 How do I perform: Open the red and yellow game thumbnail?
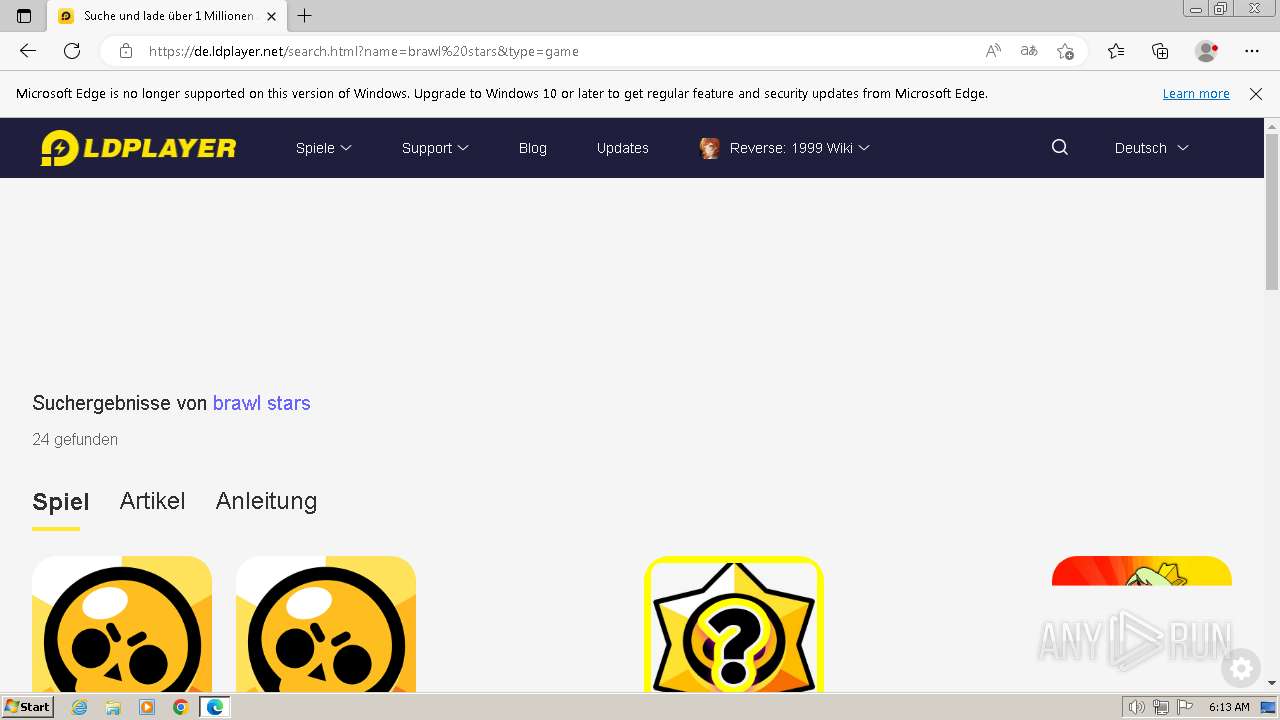click(x=1142, y=571)
